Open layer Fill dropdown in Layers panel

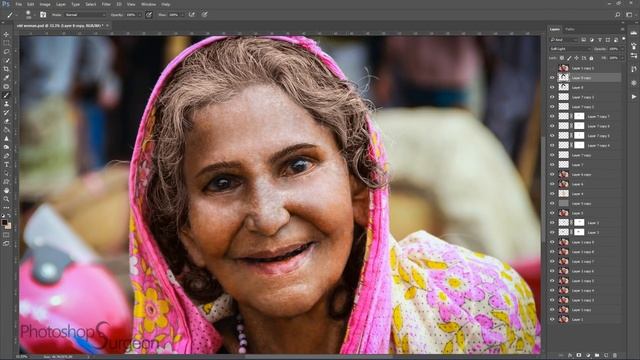point(622,58)
